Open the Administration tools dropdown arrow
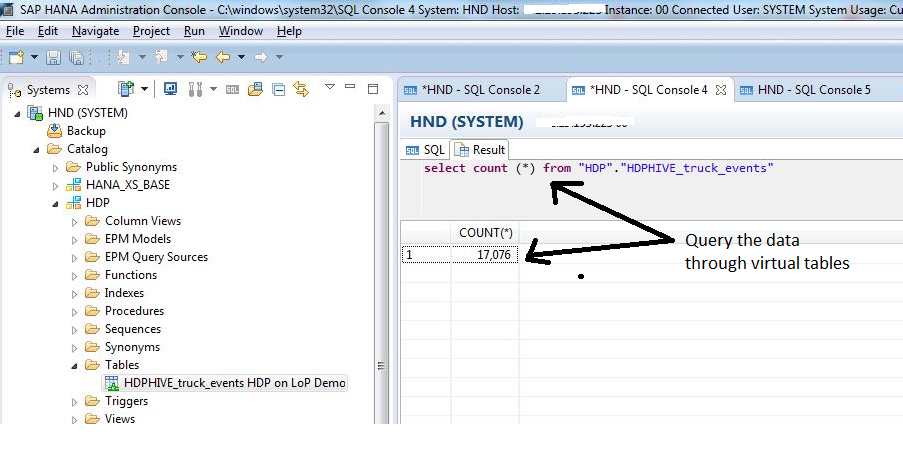 point(213,89)
